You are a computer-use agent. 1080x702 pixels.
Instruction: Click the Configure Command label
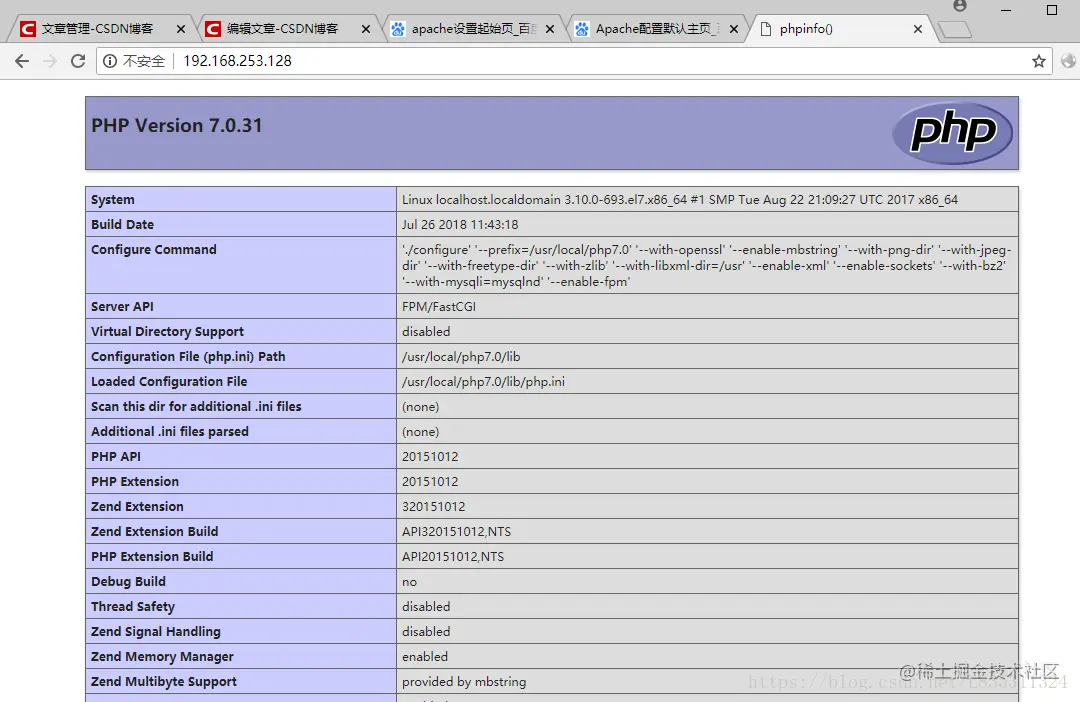pos(154,249)
